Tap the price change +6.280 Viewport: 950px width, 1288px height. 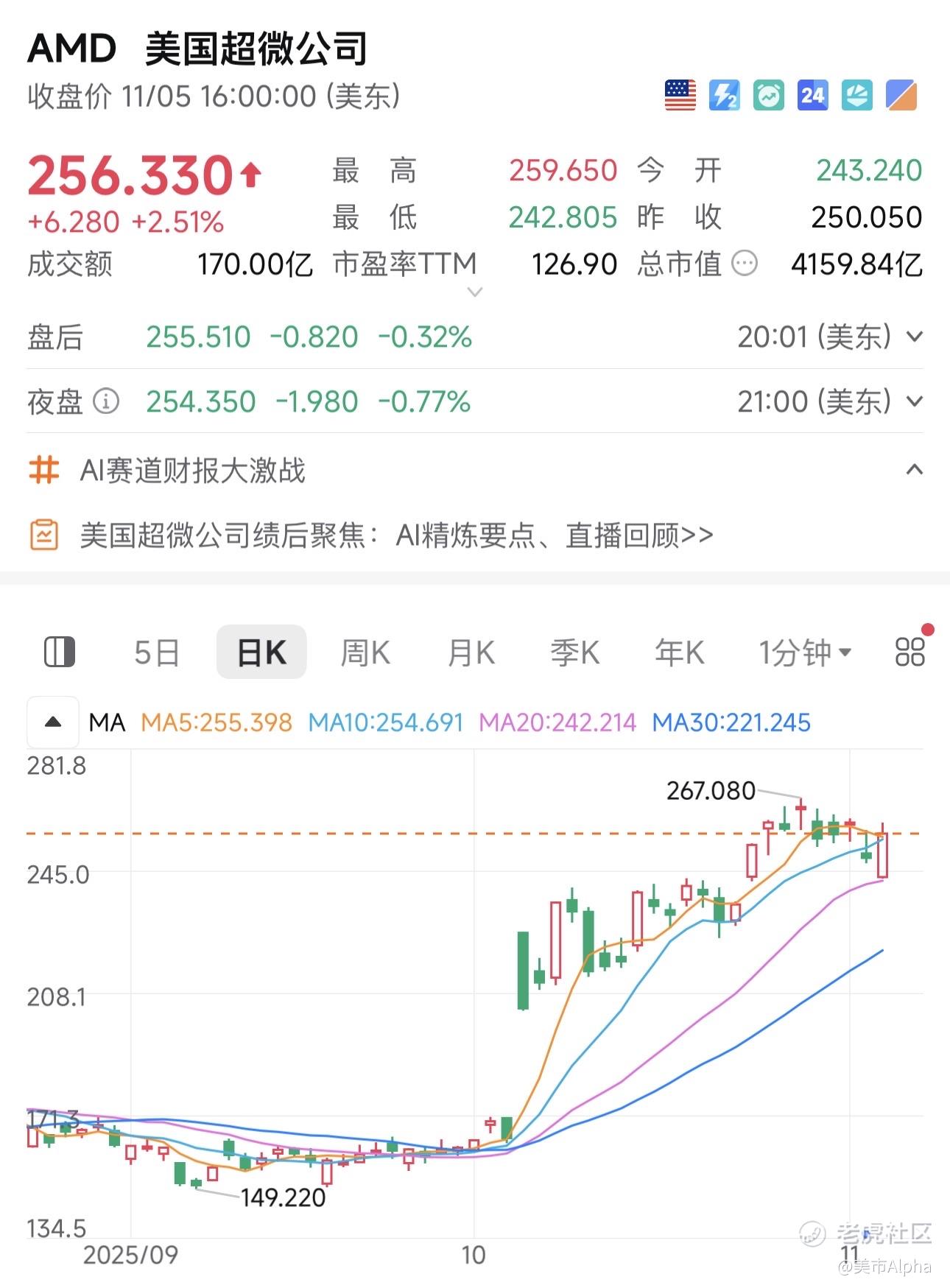73,222
